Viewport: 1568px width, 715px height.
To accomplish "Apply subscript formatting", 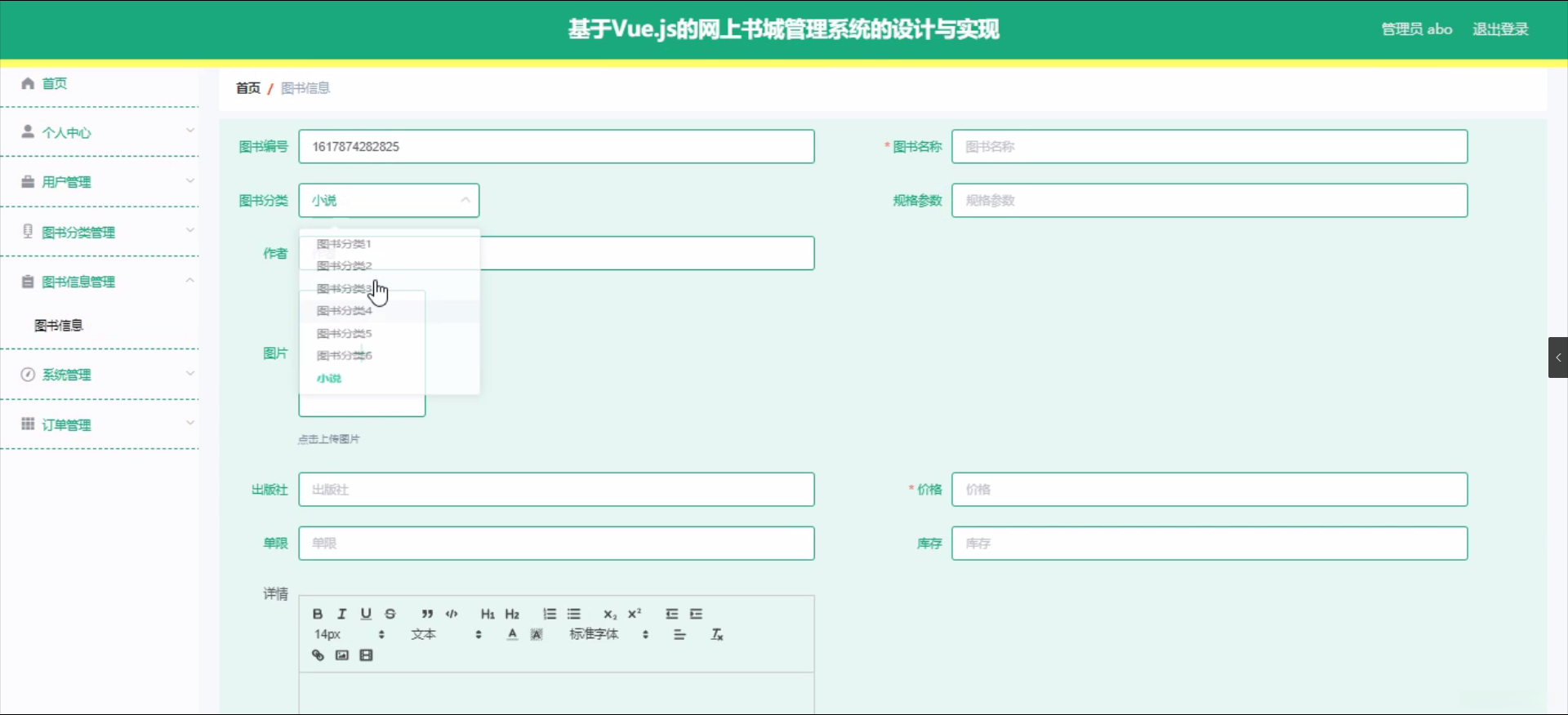I will point(610,614).
